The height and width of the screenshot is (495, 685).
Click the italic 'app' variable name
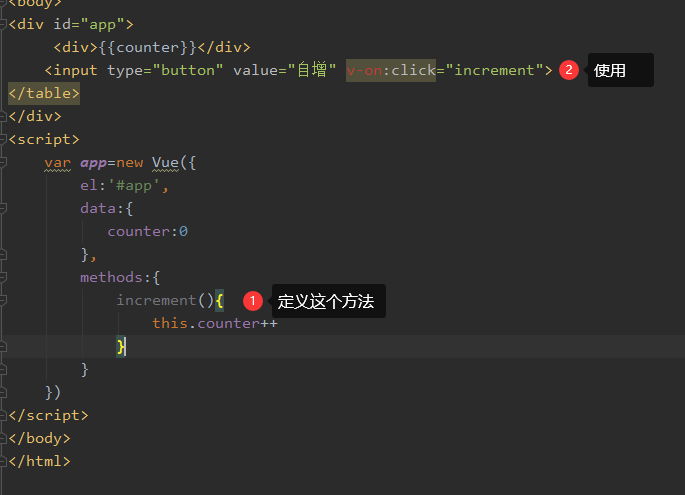[x=93, y=163]
